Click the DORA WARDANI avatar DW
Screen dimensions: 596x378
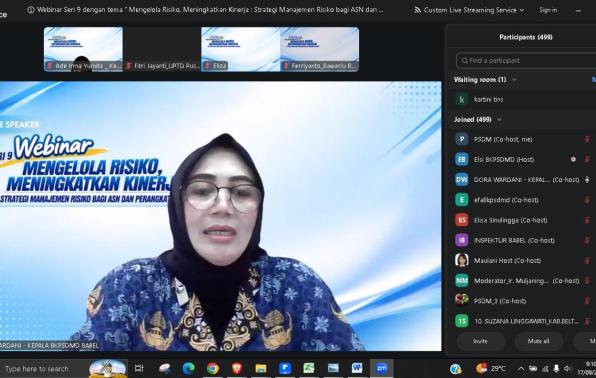462,179
